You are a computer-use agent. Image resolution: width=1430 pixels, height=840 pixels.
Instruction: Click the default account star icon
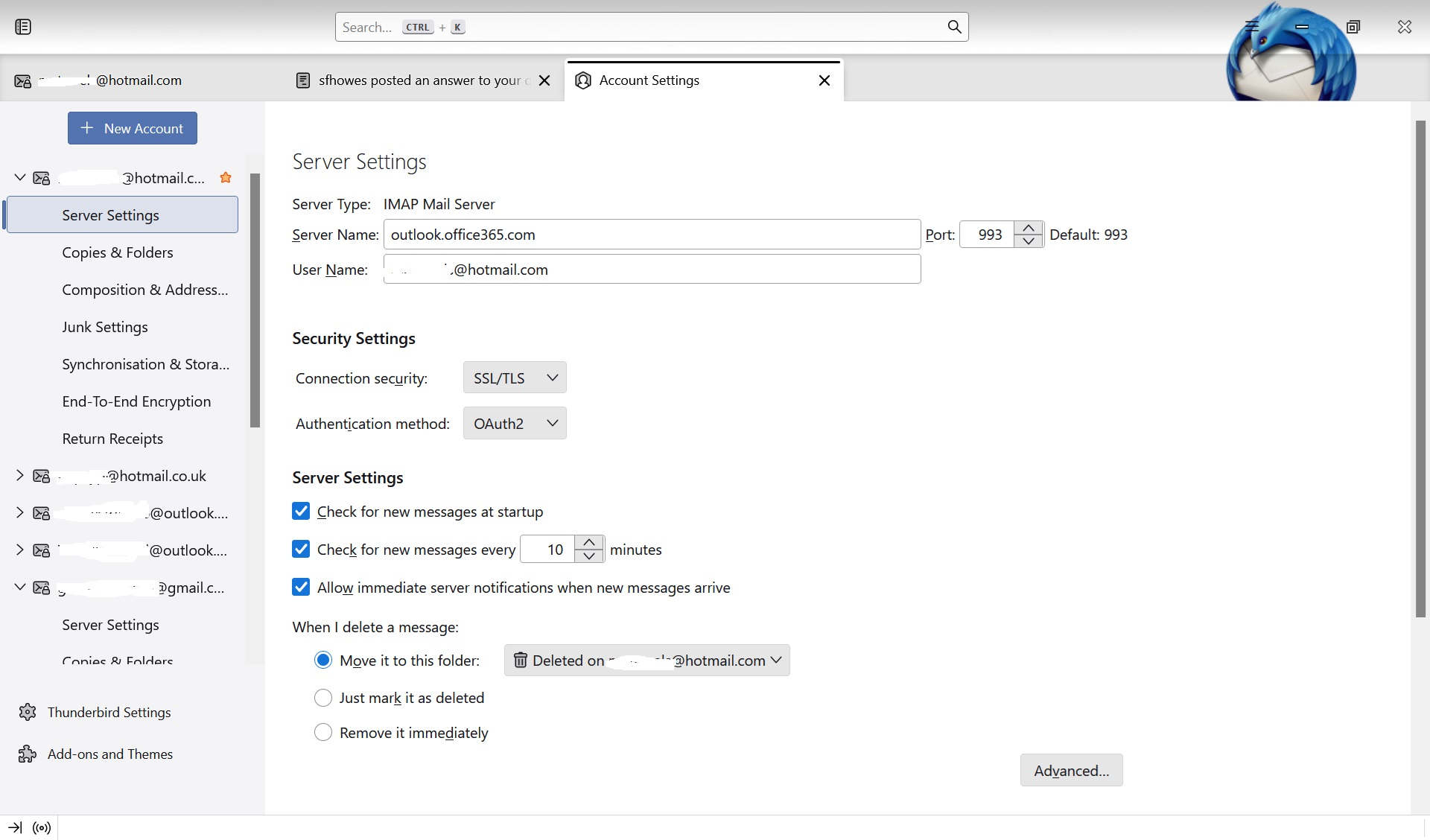[226, 177]
